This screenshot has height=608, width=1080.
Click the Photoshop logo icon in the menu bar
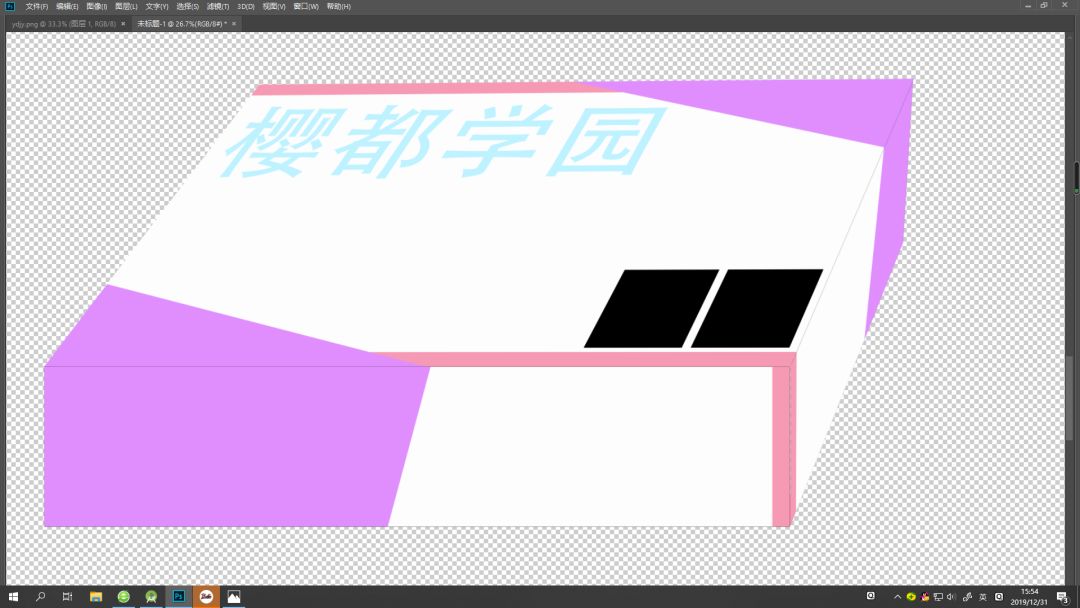click(x=10, y=6)
